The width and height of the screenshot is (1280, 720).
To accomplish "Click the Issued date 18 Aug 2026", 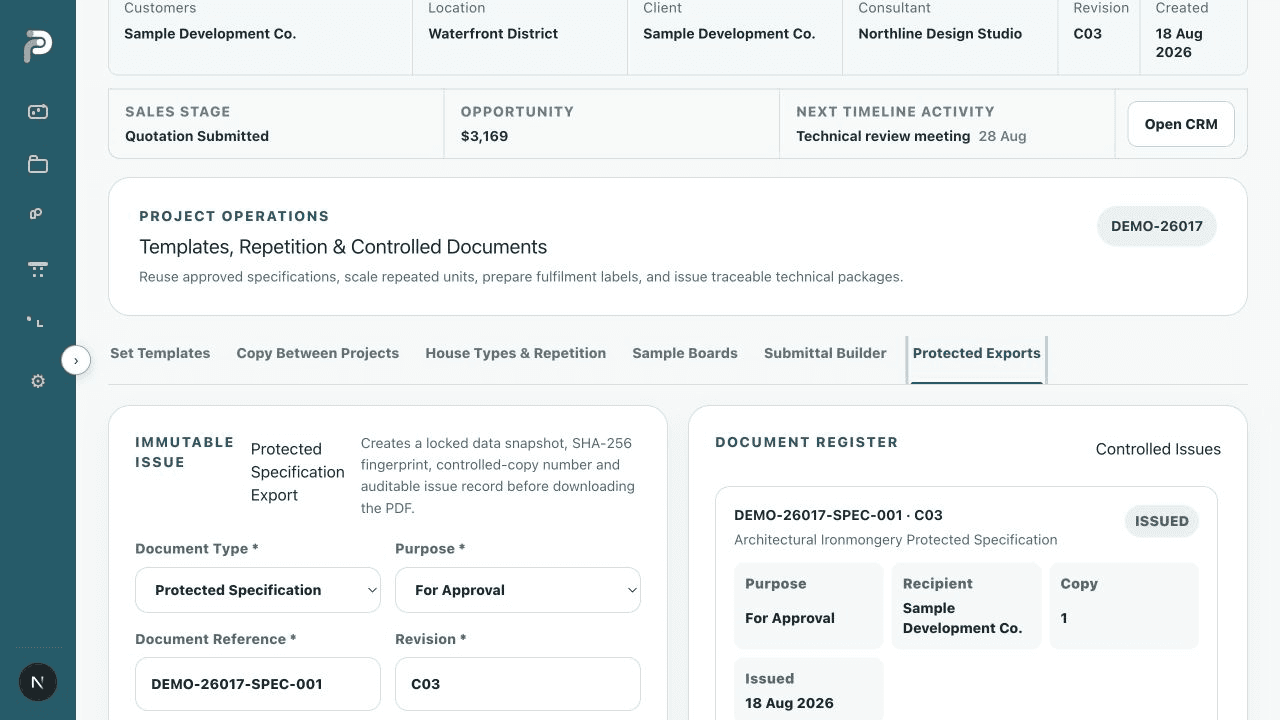I will point(789,703).
